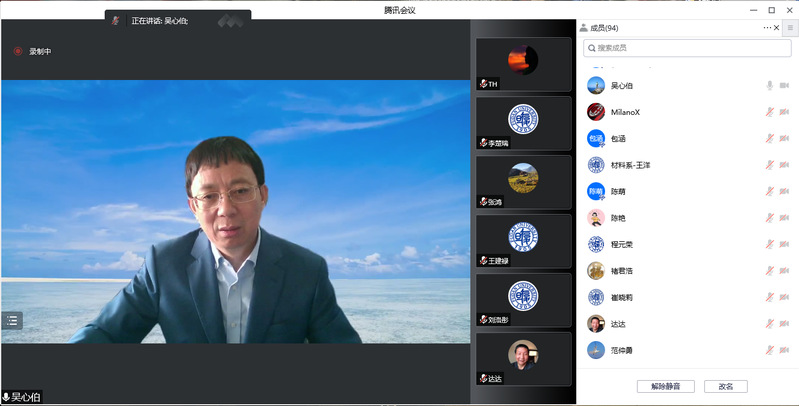This screenshot has height=406, width=799.
Task: Toggle mute for member 包涵
Action: [x=770, y=138]
